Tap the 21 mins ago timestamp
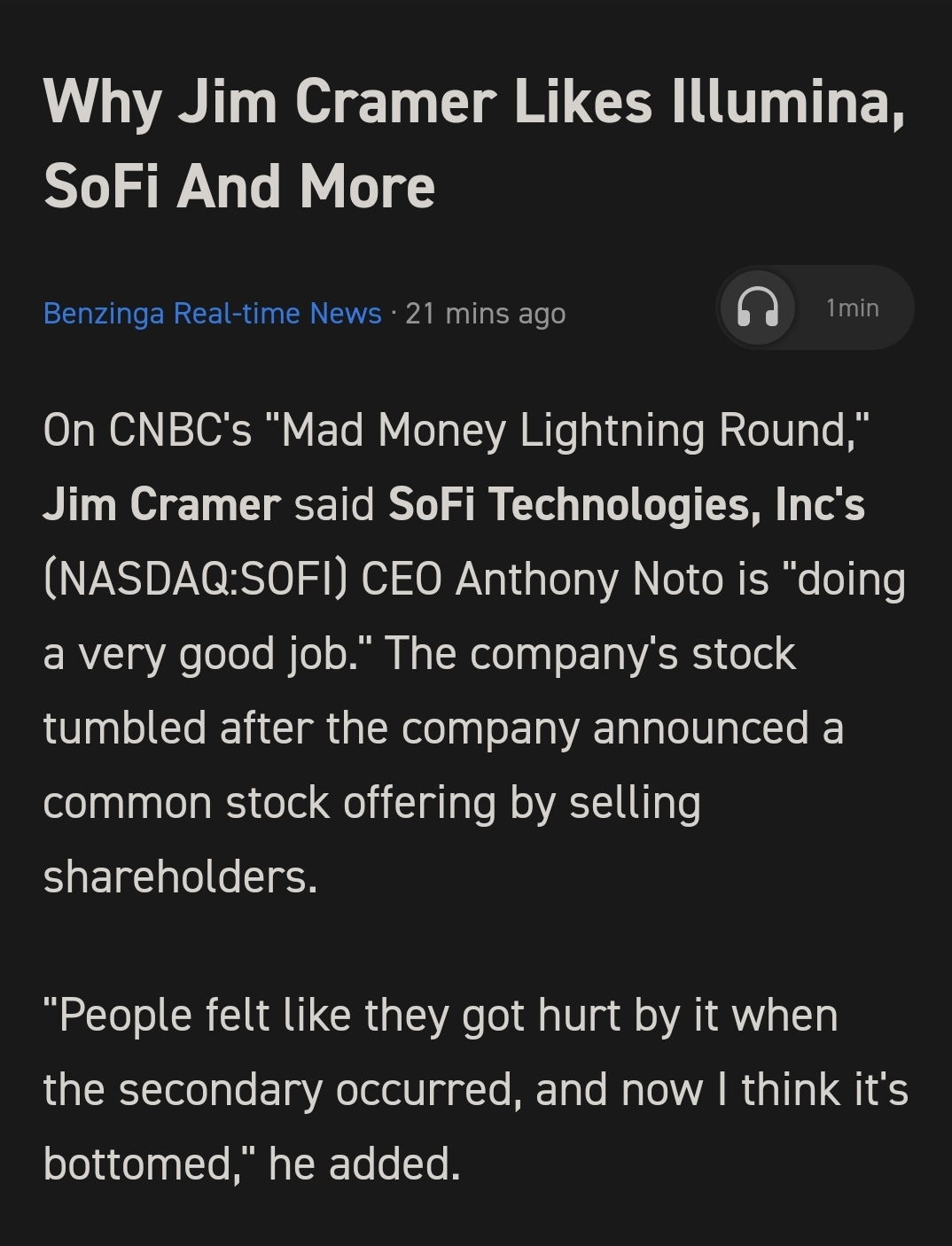 485,313
